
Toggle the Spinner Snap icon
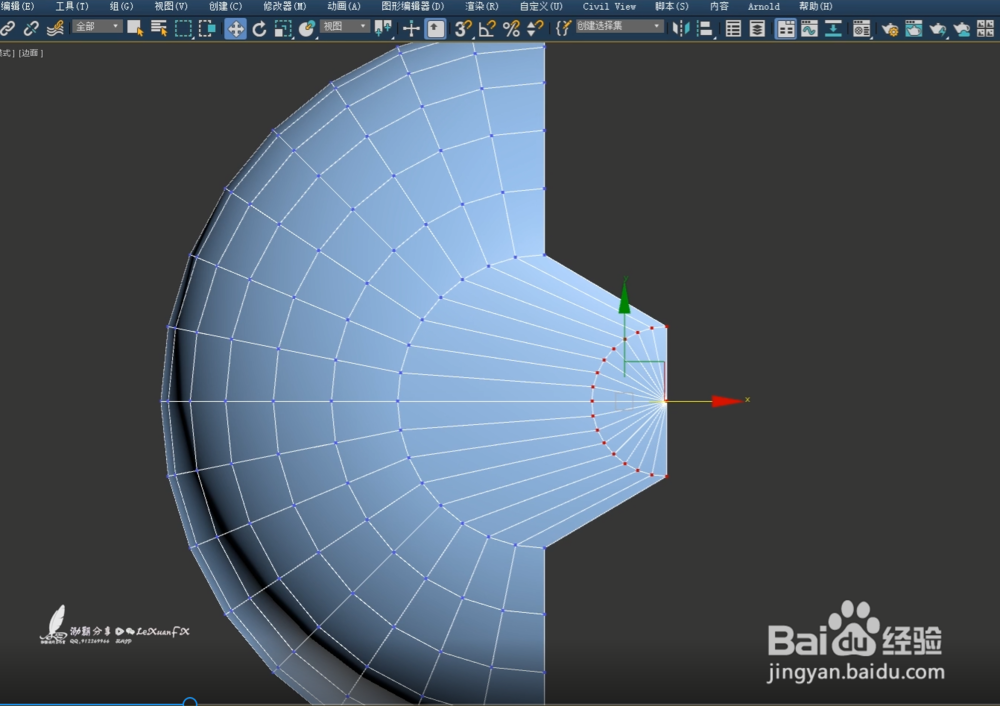pyautogui.click(x=535, y=28)
